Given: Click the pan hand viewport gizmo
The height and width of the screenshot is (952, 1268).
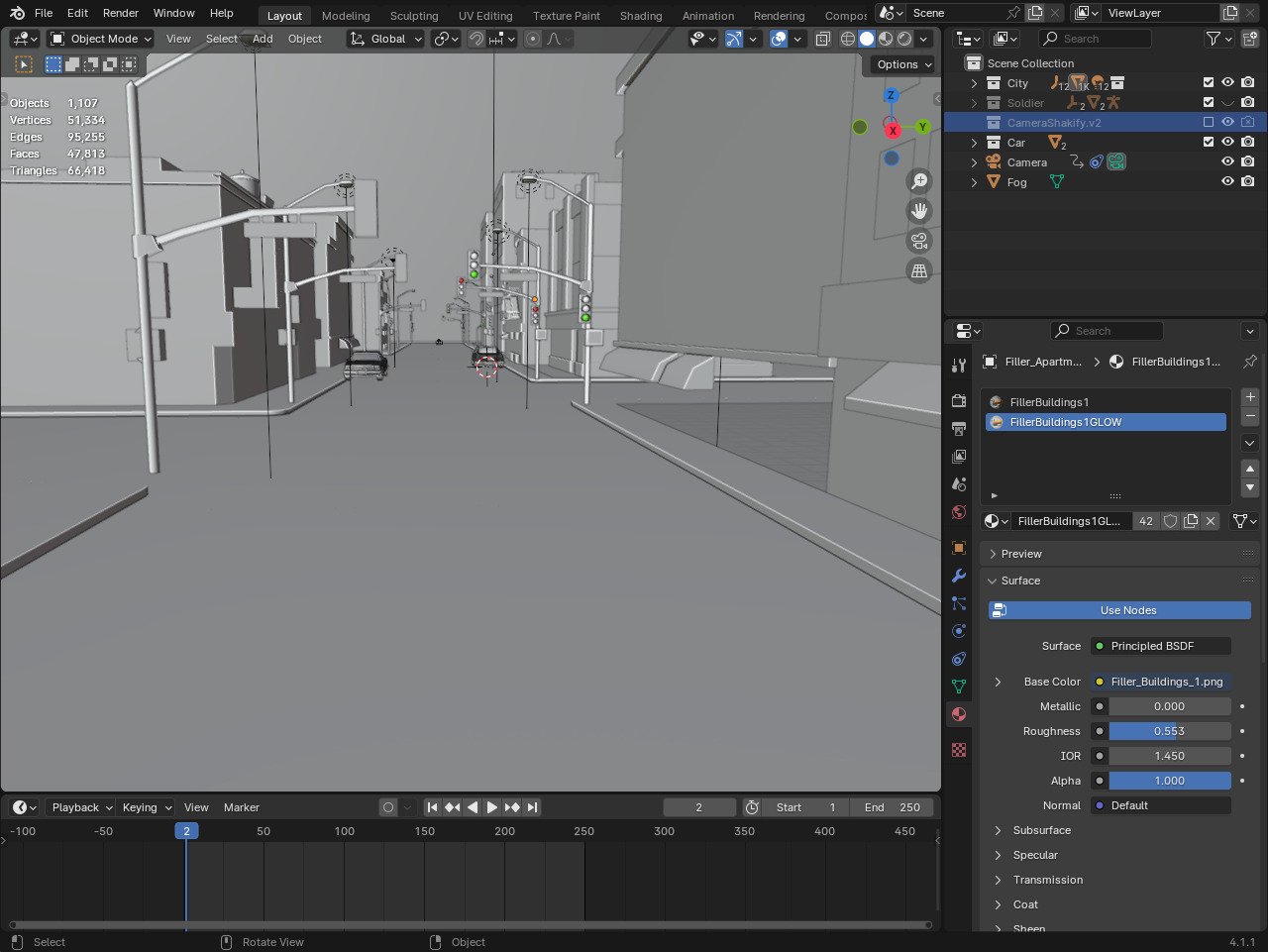Looking at the screenshot, I should click(919, 211).
